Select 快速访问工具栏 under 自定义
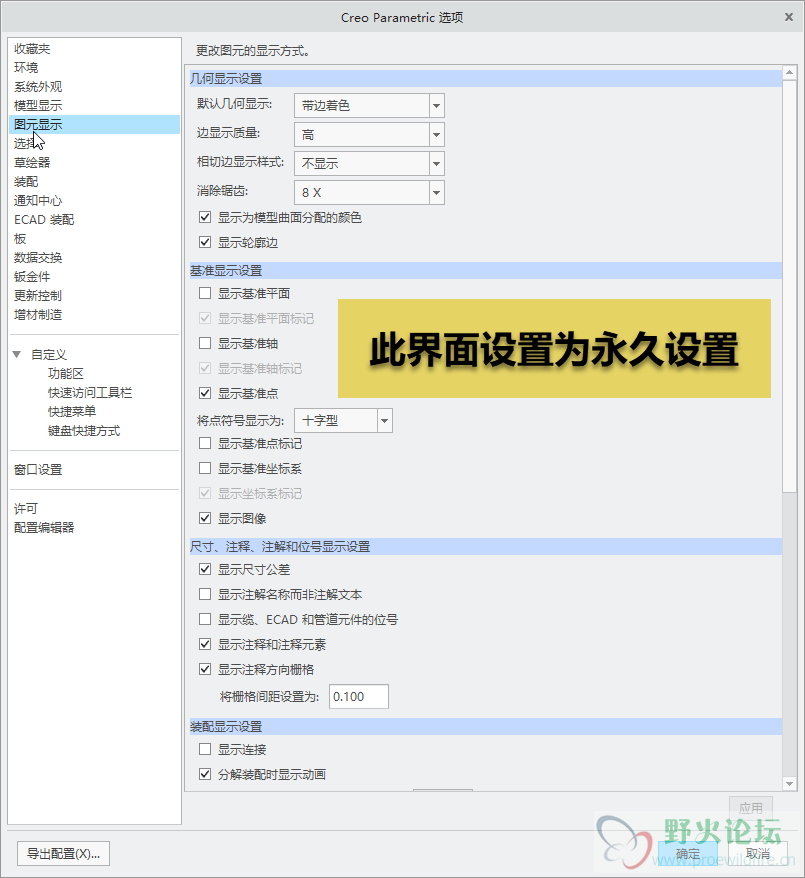The image size is (805, 878). pyautogui.click(x=90, y=393)
